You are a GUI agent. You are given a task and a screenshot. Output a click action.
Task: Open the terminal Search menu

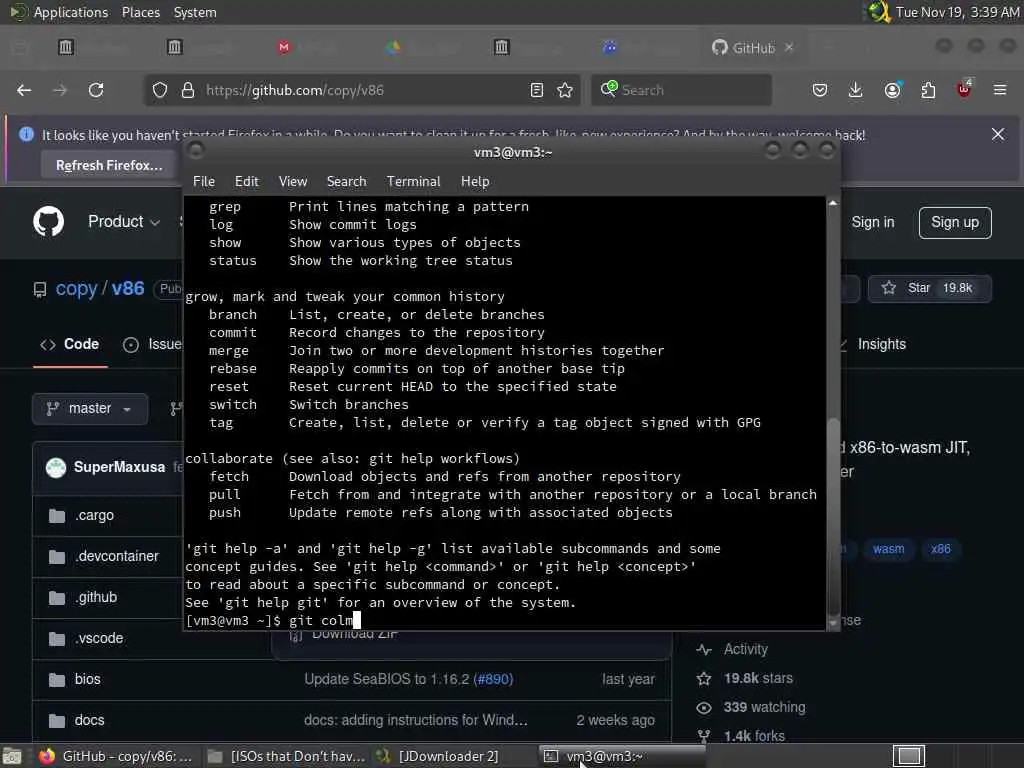click(346, 182)
